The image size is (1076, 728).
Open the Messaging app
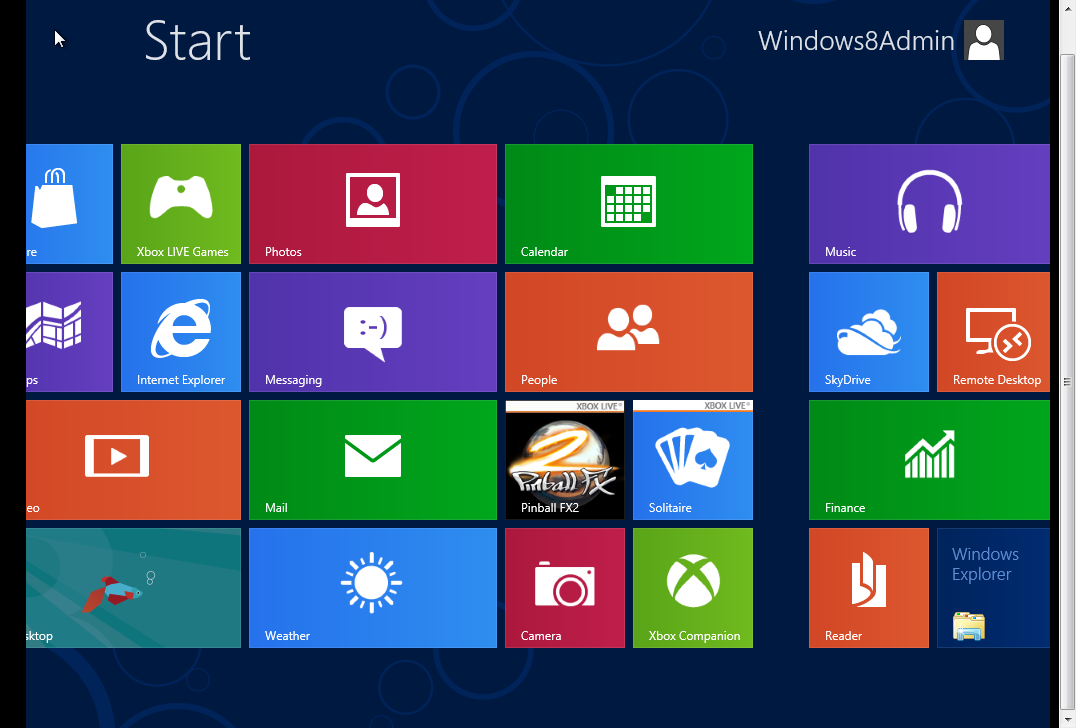372,332
